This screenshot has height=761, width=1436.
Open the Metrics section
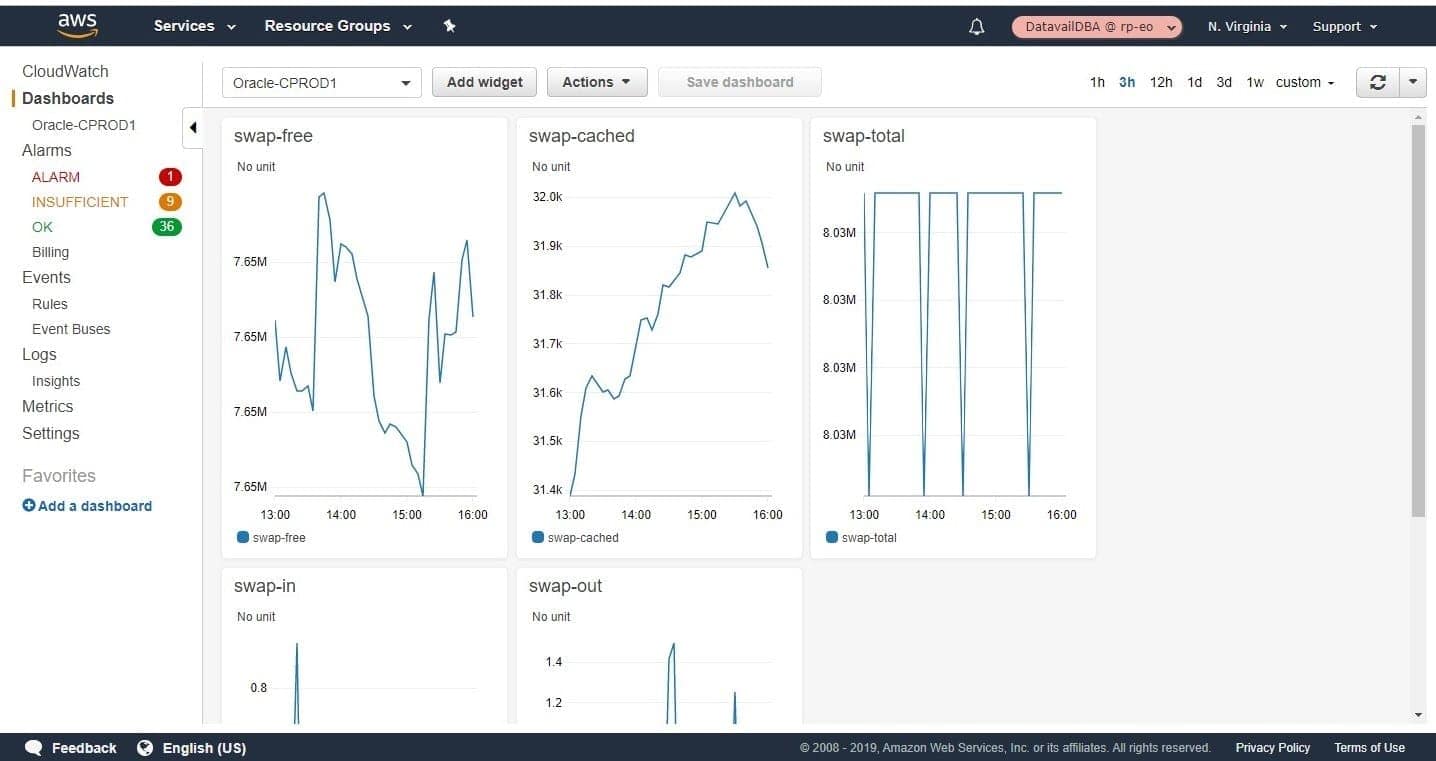48,406
